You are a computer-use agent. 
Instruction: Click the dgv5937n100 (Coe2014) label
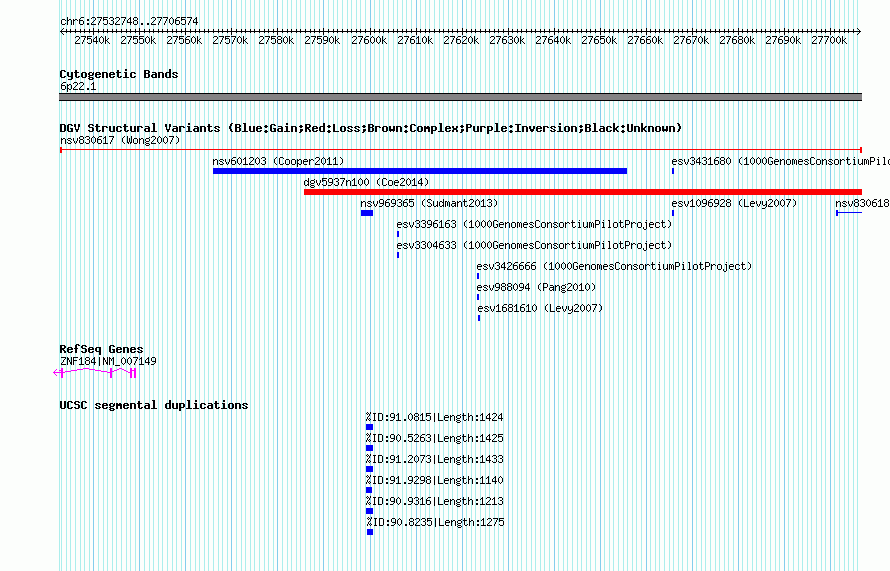point(366,182)
